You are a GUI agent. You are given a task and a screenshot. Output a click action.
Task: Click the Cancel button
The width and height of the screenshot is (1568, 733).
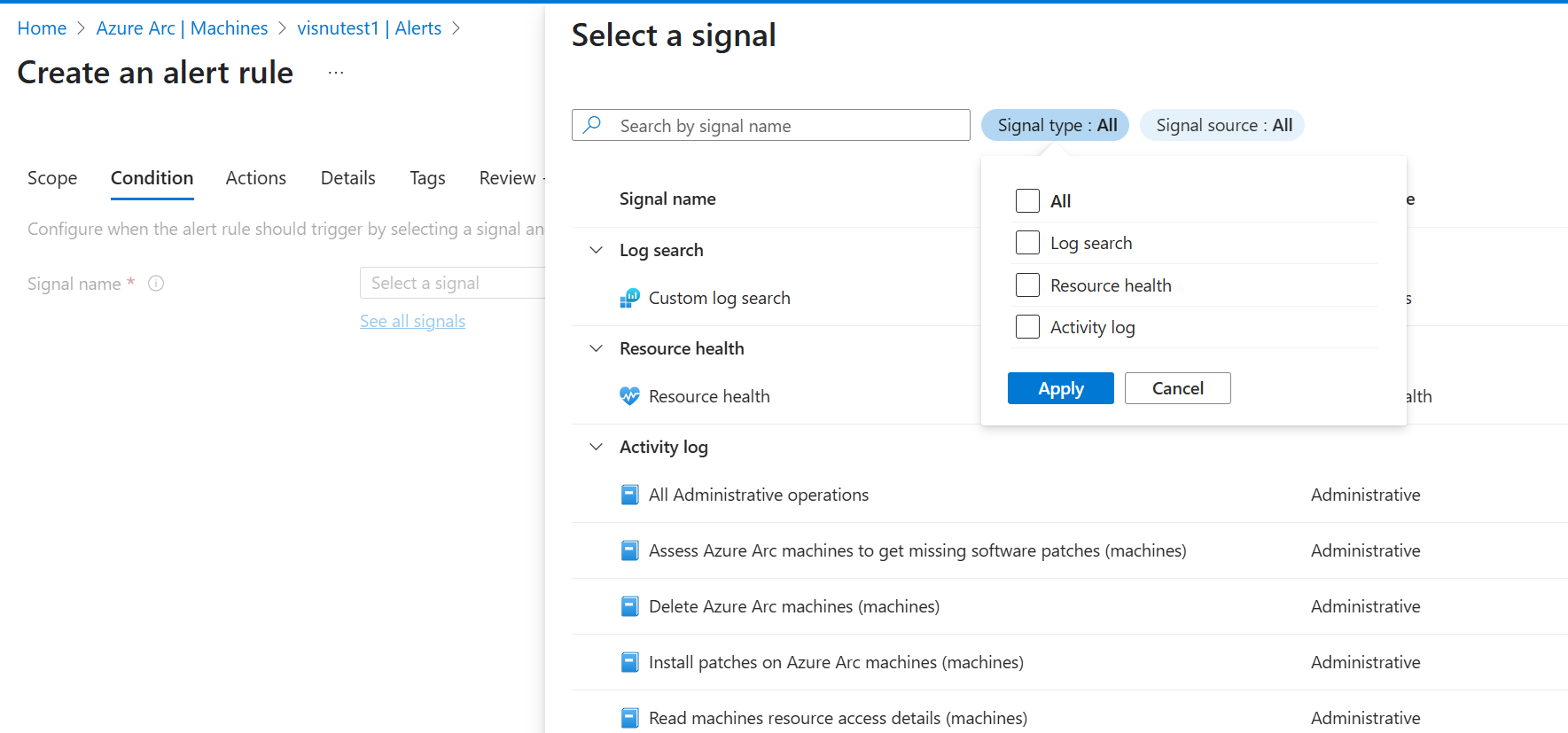(x=1177, y=388)
